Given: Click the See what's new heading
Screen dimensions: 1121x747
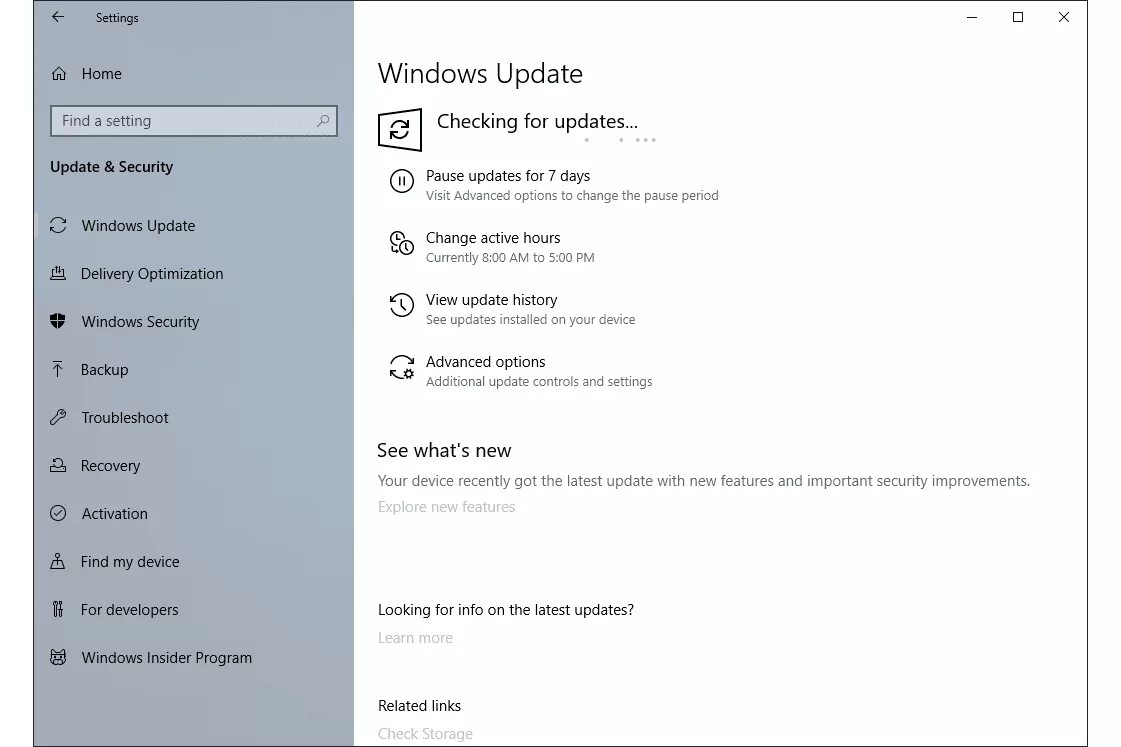Looking at the screenshot, I should [444, 450].
